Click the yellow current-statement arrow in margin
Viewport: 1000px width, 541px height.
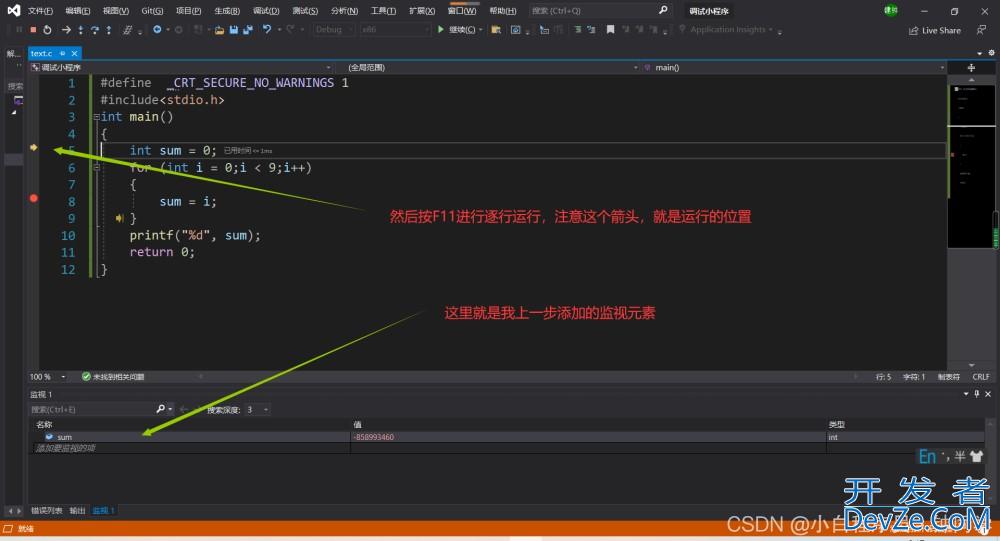[34, 147]
